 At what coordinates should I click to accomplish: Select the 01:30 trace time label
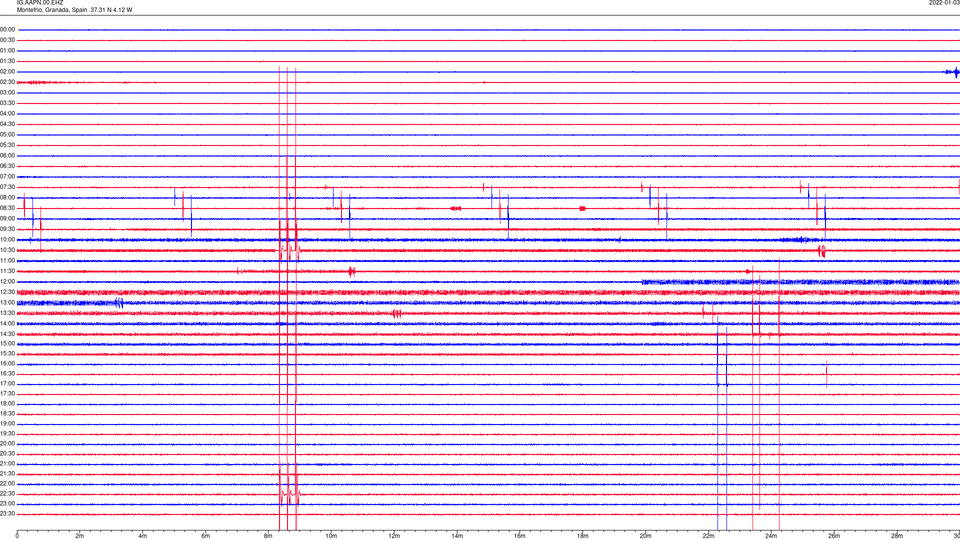7,61
